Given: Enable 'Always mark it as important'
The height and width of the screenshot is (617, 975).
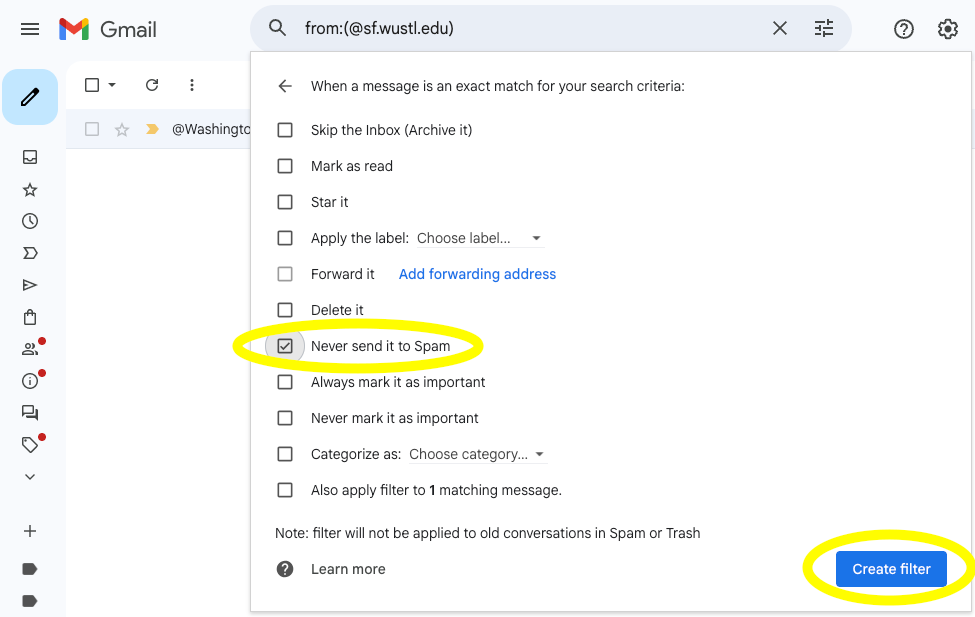Looking at the screenshot, I should tap(285, 382).
